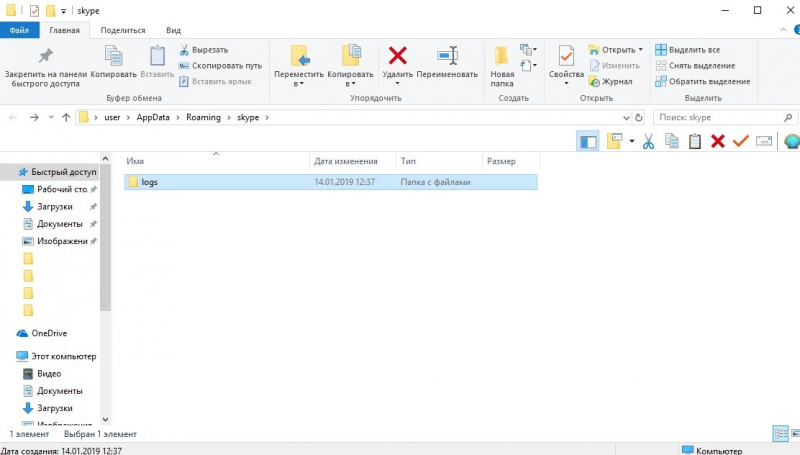Click the folder options toolbar icon

pos(614,141)
